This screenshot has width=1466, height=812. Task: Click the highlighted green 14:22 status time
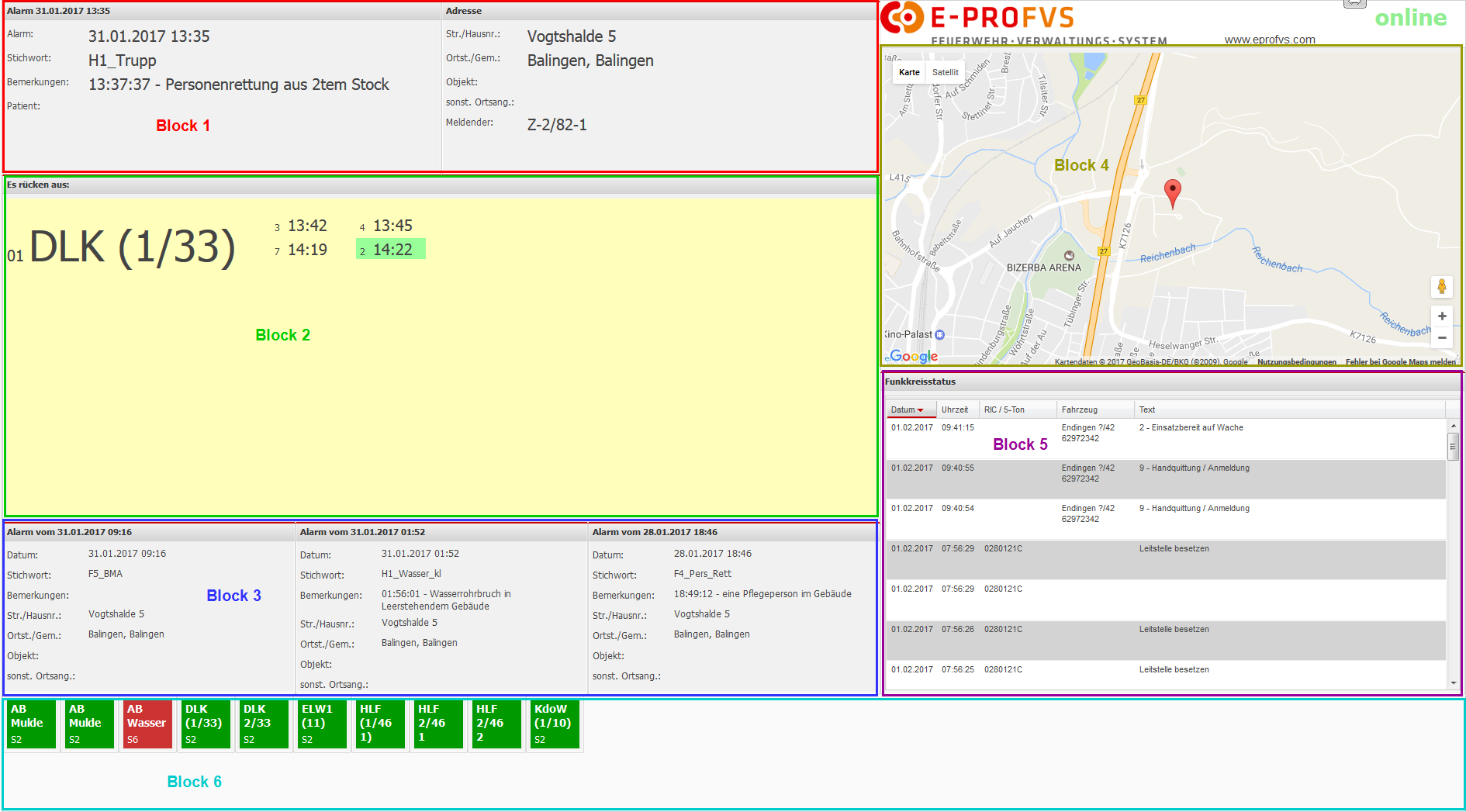tap(392, 250)
